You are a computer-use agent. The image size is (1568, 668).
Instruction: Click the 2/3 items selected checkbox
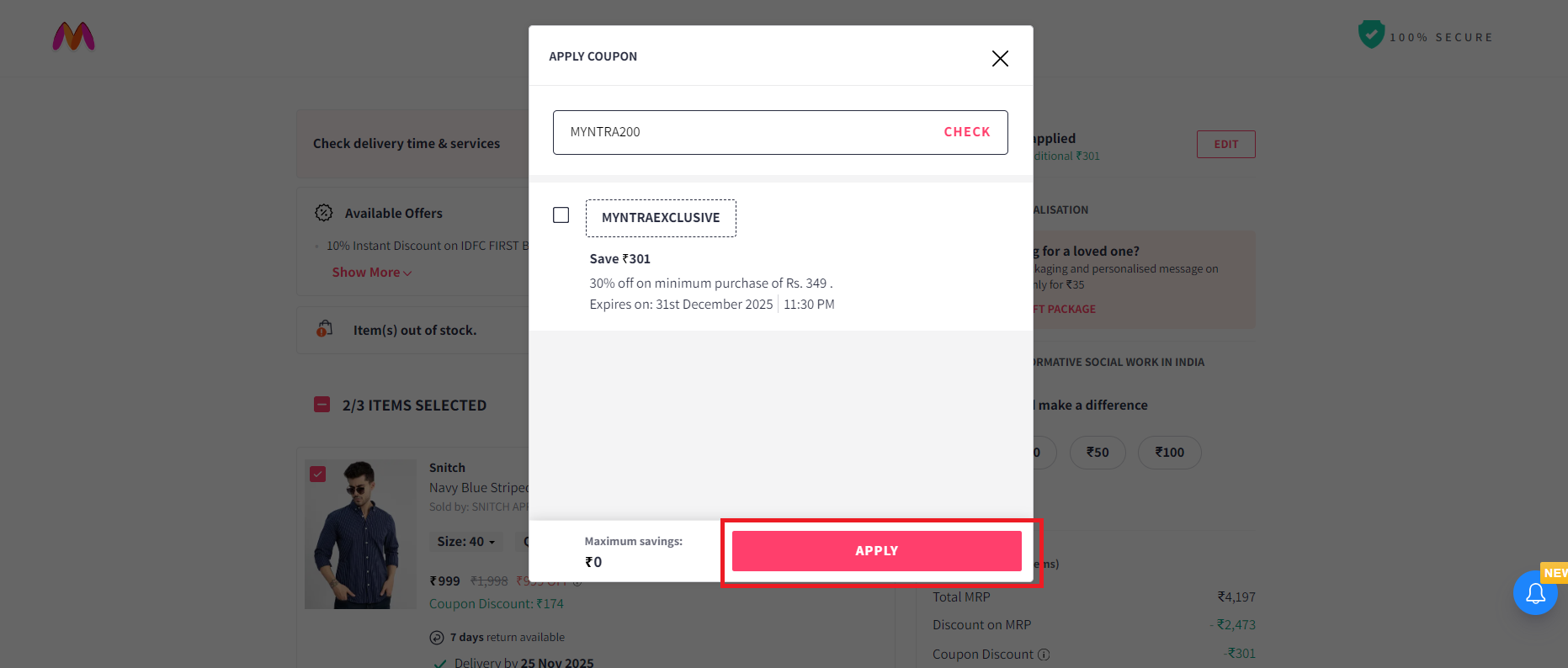point(321,404)
